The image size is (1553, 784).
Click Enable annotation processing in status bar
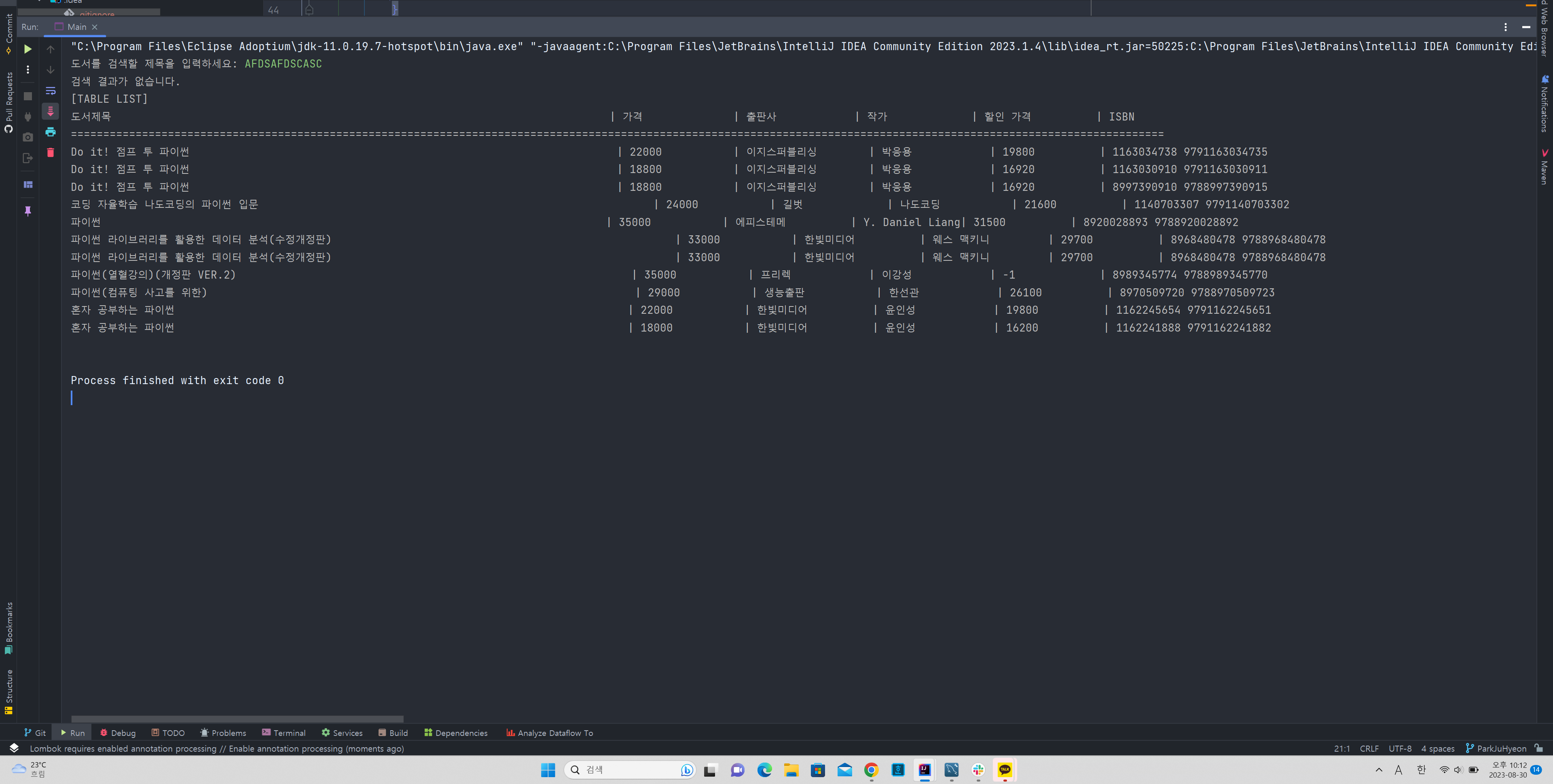pos(286,748)
